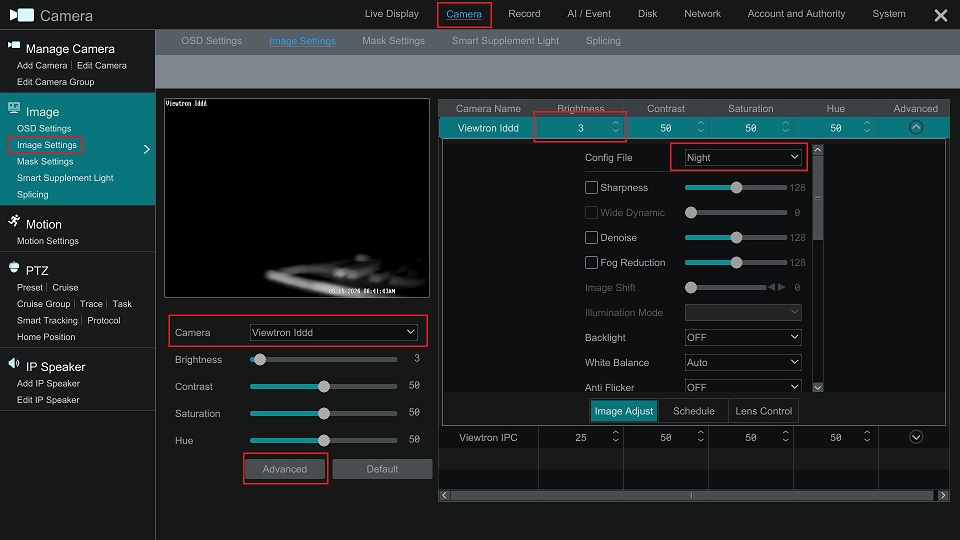
Task: Open the AI / Event menu
Action: pyautogui.click(x=589, y=13)
